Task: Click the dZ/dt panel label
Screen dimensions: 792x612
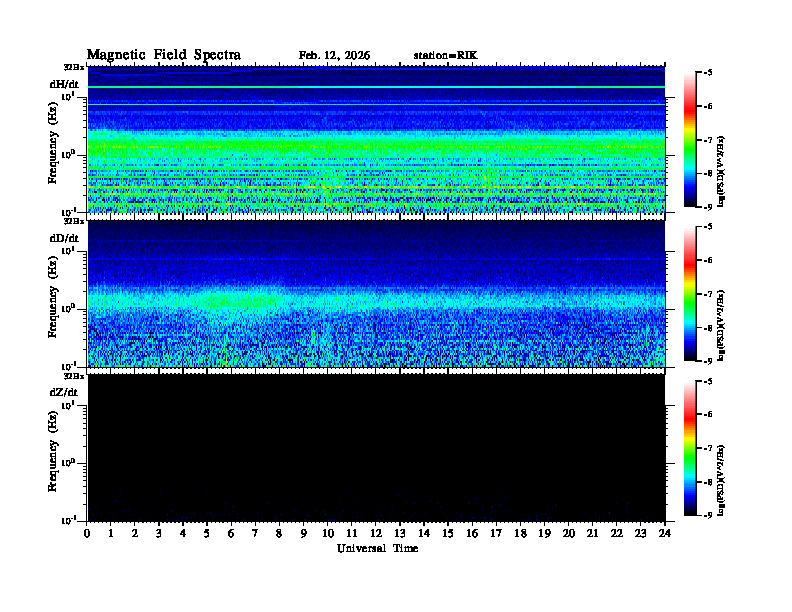Action: [64, 392]
